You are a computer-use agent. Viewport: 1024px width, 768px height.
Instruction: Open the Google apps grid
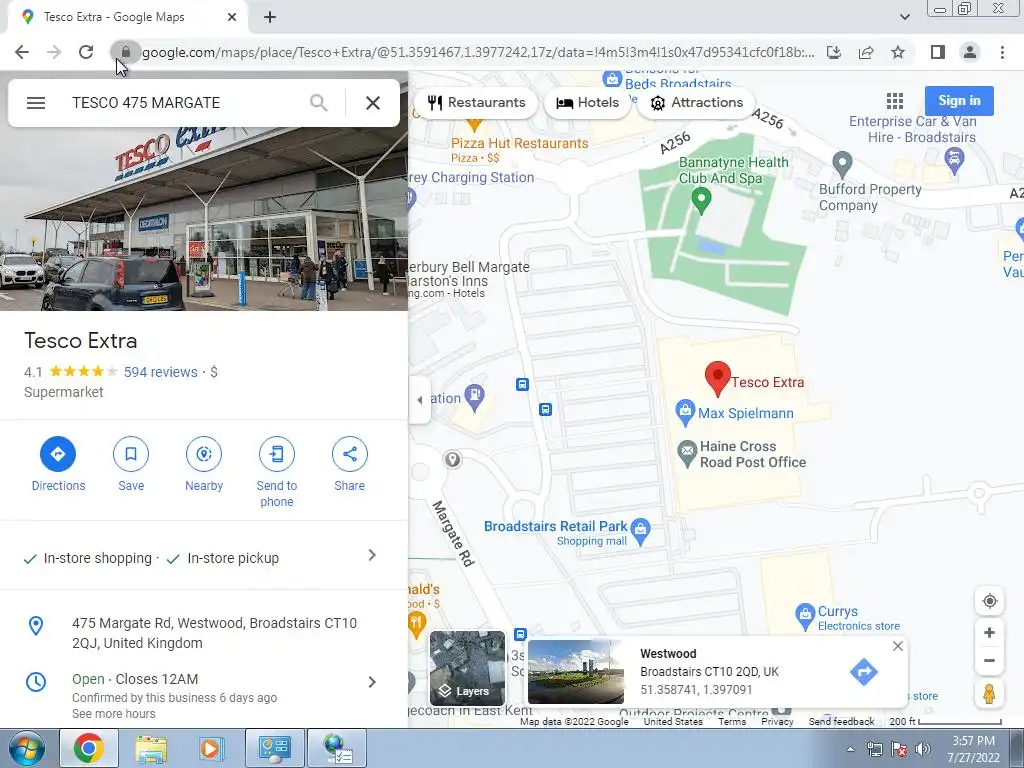click(x=895, y=101)
